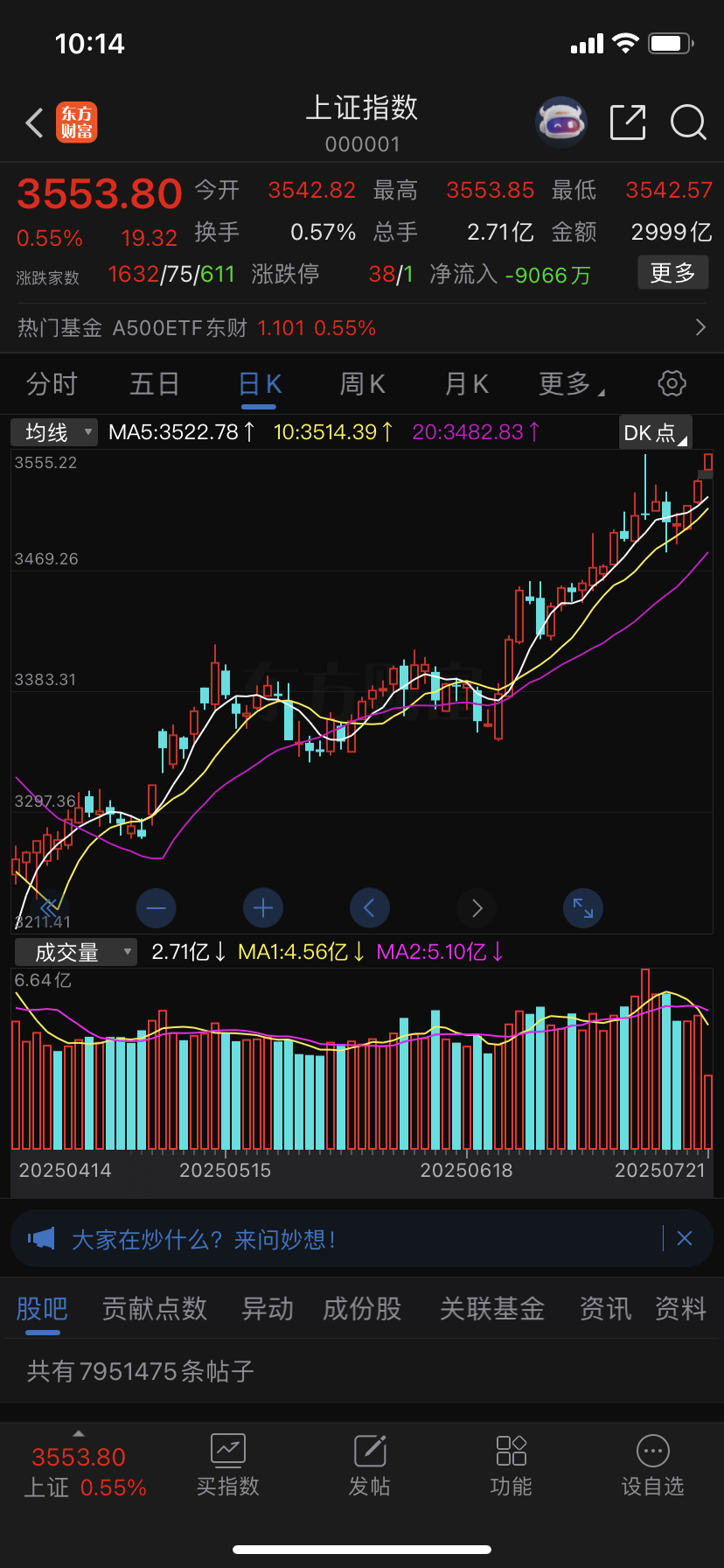Tap 大家在炒什么？来问妙想 link
The height and width of the screenshot is (1568, 724).
click(203, 1239)
